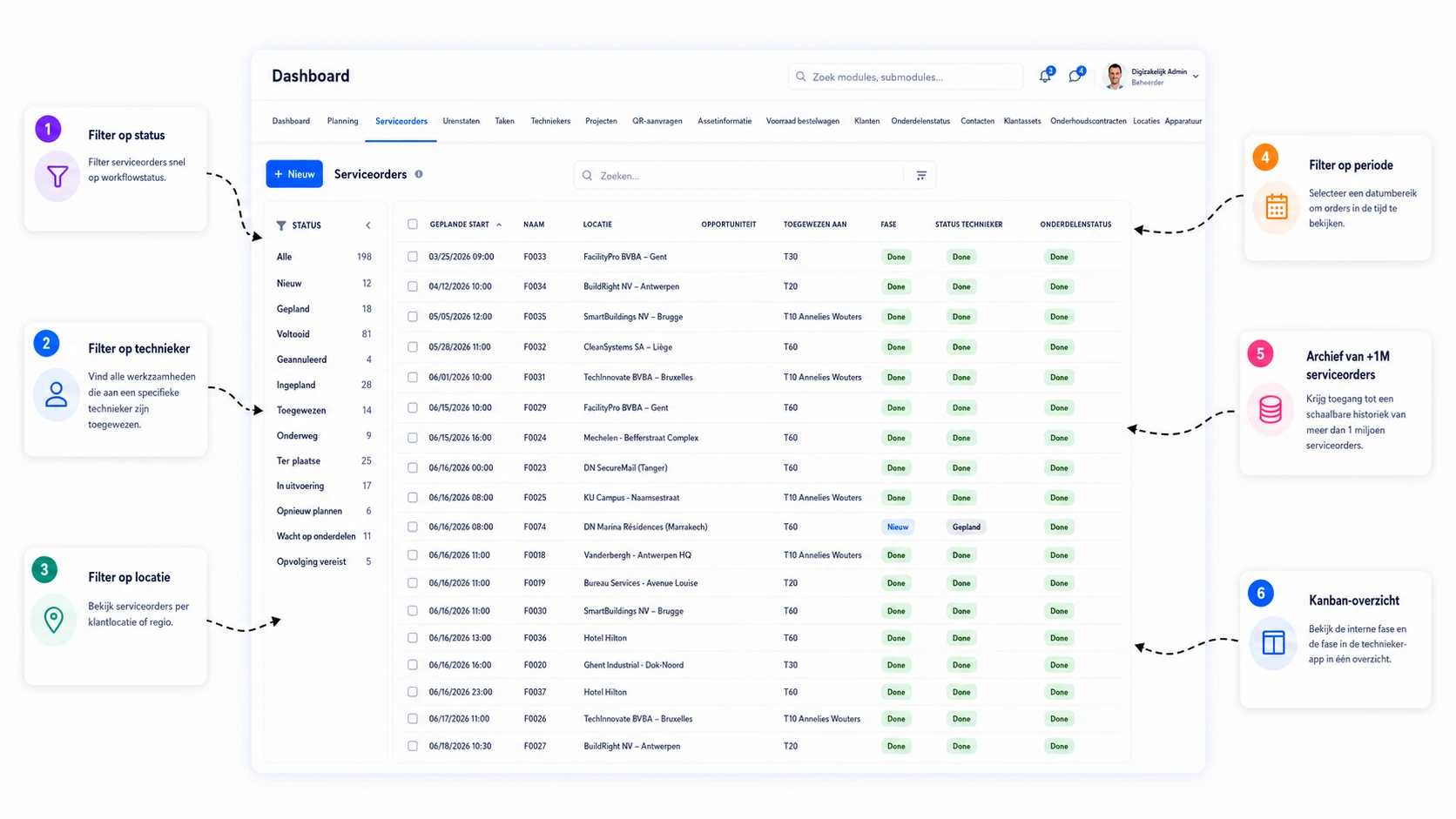
Task: Check the box for order F0074
Action: 413,527
